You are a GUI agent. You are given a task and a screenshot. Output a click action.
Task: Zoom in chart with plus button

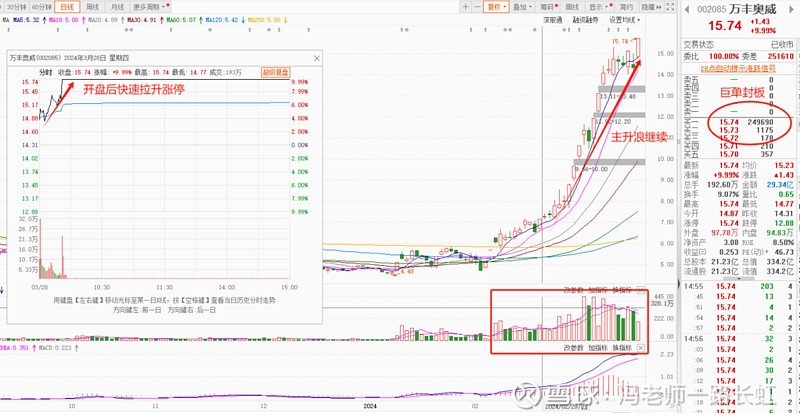(465, 7)
